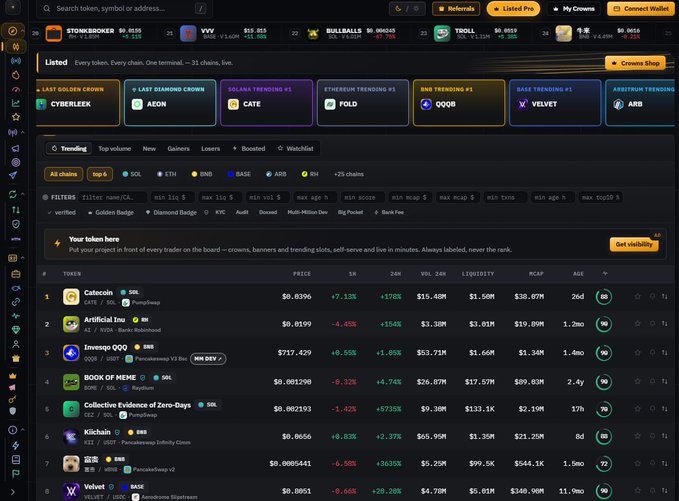Open the person profile sidebar icon
679x501 pixels.
[x=16, y=344]
